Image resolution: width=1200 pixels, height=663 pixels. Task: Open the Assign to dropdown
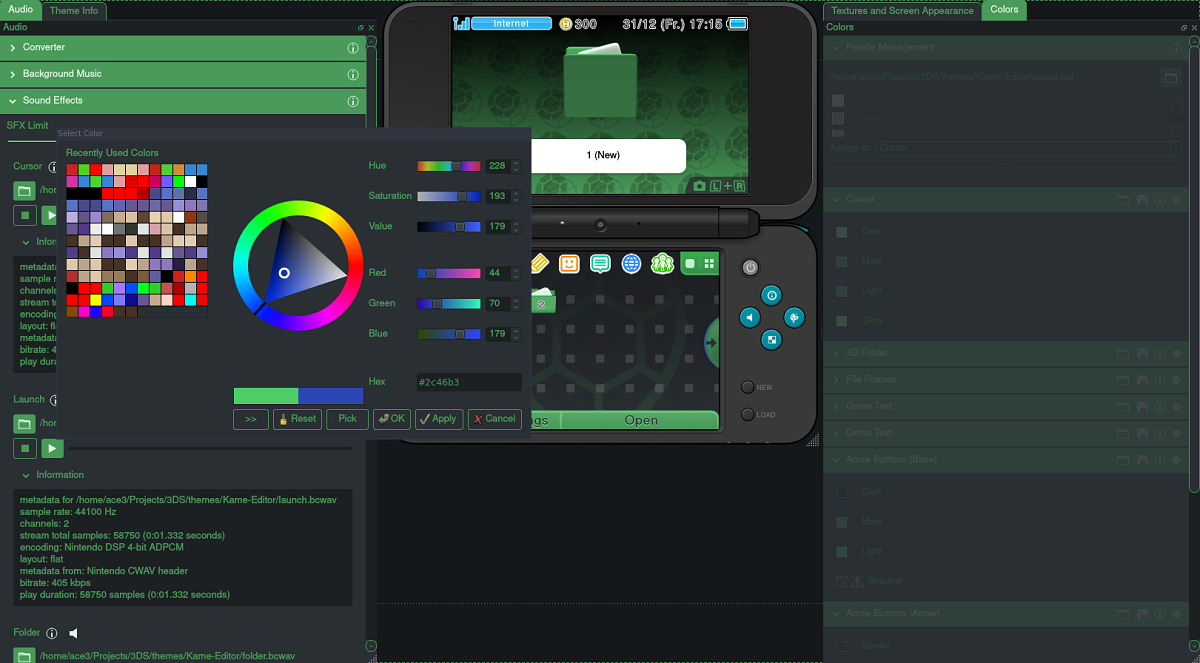pos(1027,148)
